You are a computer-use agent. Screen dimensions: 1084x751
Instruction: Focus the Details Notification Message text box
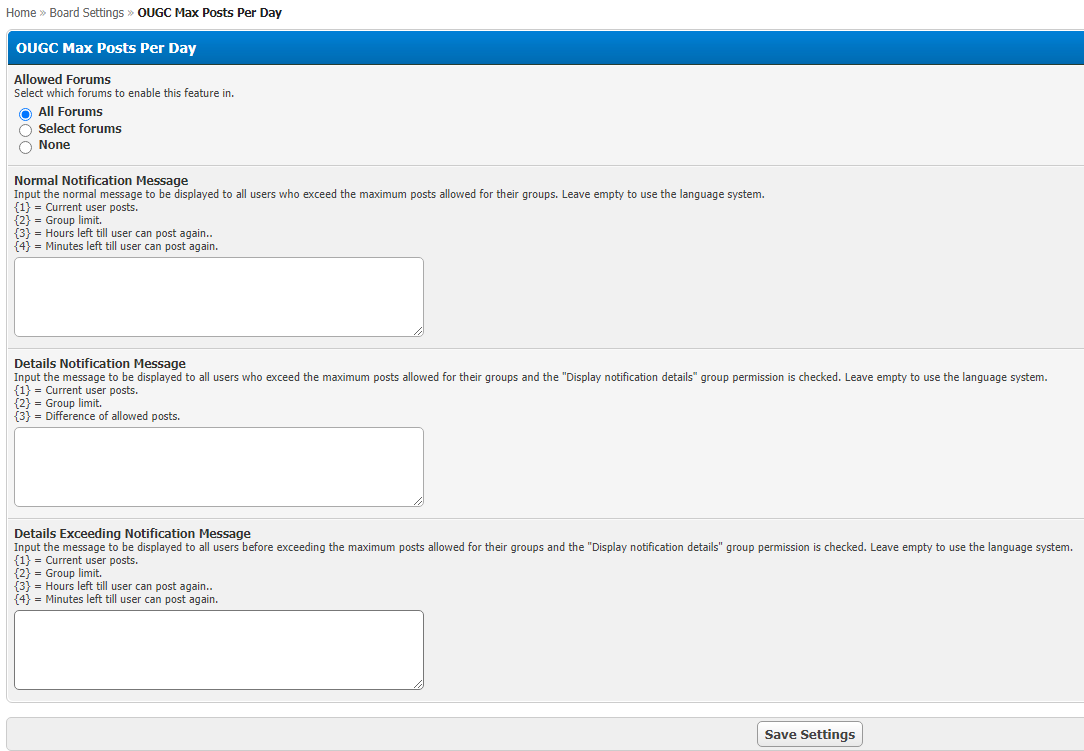tap(218, 466)
